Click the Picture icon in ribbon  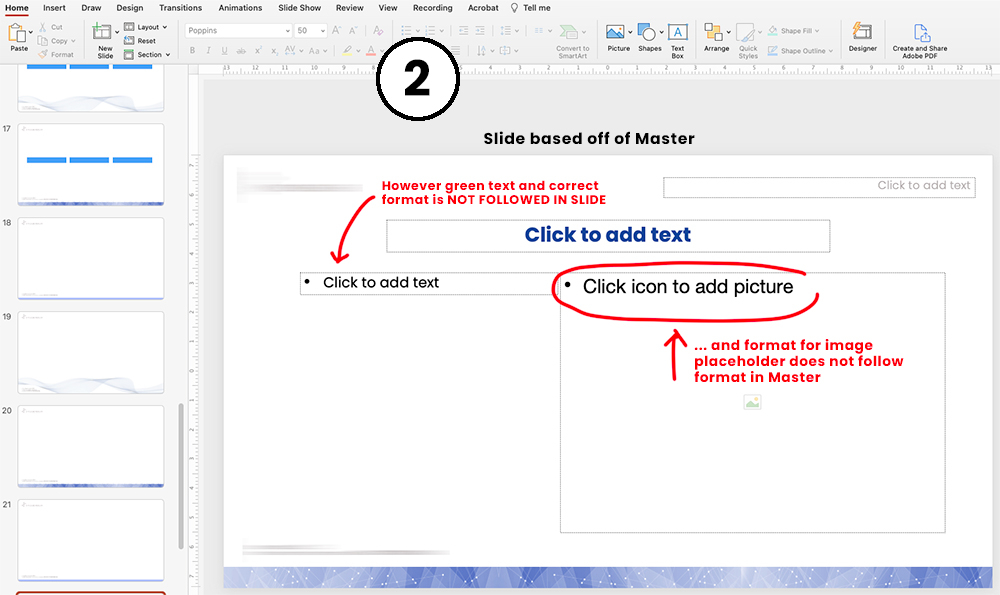tap(615, 32)
